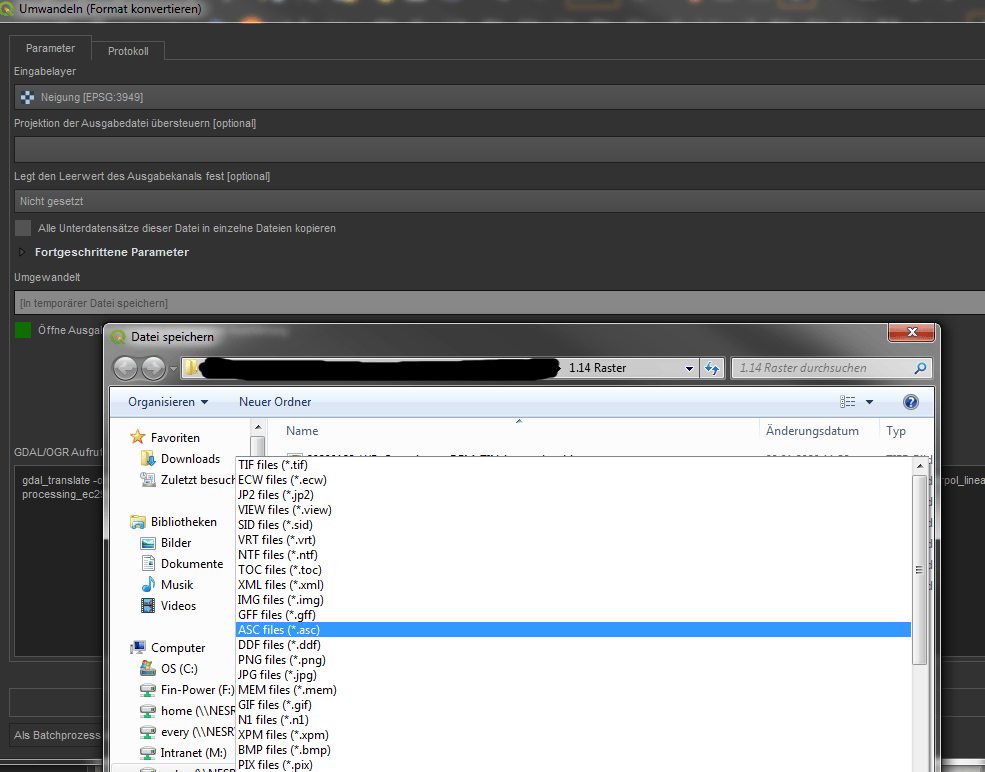Close the Datei speichern dialog
985x772 pixels.
click(x=912, y=332)
